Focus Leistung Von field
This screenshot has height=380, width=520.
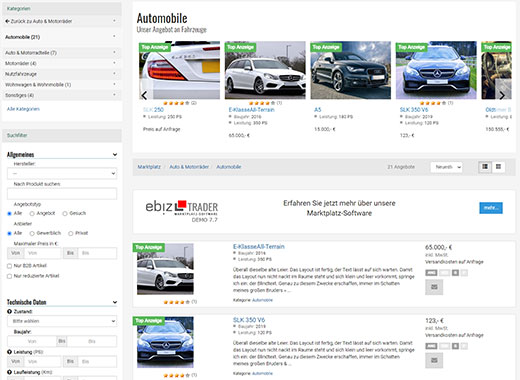click(43, 361)
